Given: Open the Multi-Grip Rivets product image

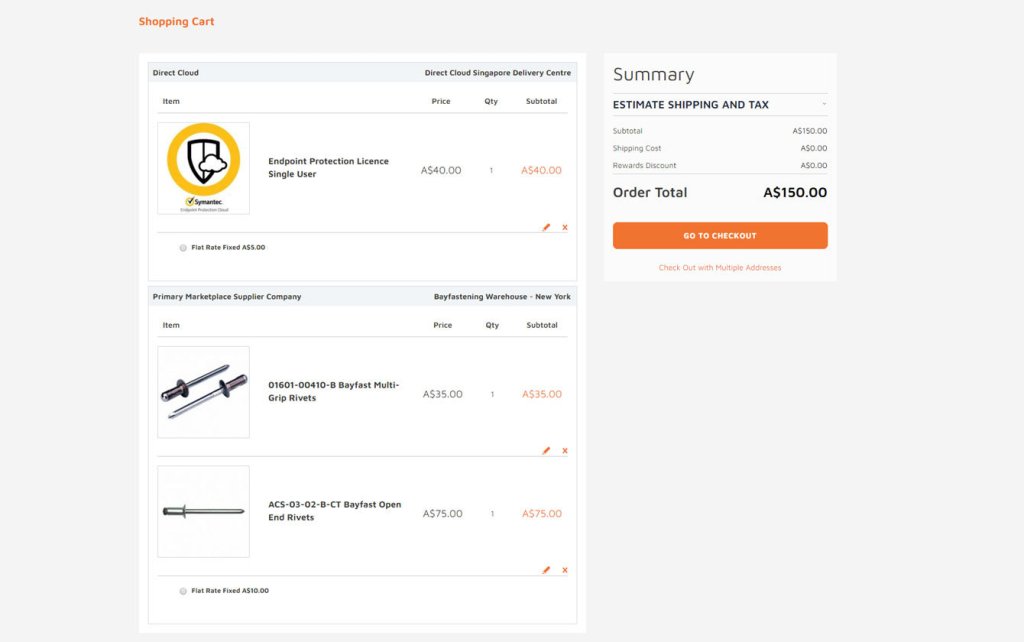Looking at the screenshot, I should click(x=203, y=392).
